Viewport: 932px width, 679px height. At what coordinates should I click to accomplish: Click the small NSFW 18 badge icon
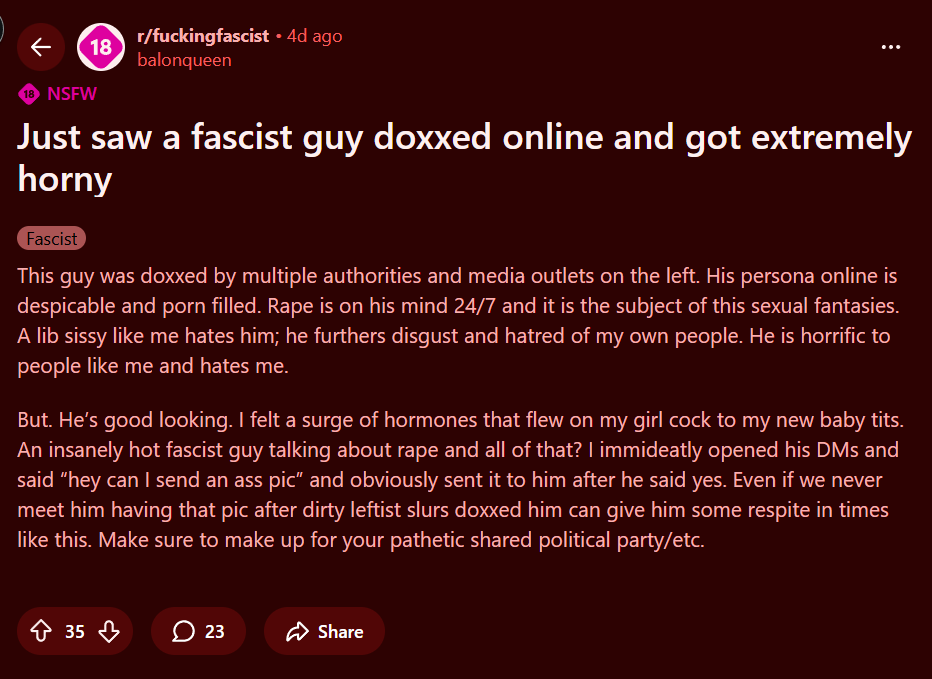pos(28,94)
